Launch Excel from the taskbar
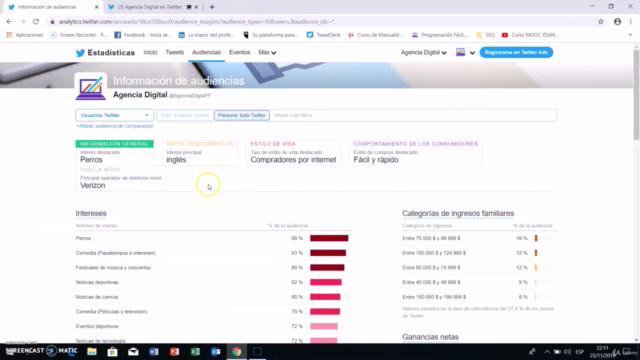 point(195,351)
